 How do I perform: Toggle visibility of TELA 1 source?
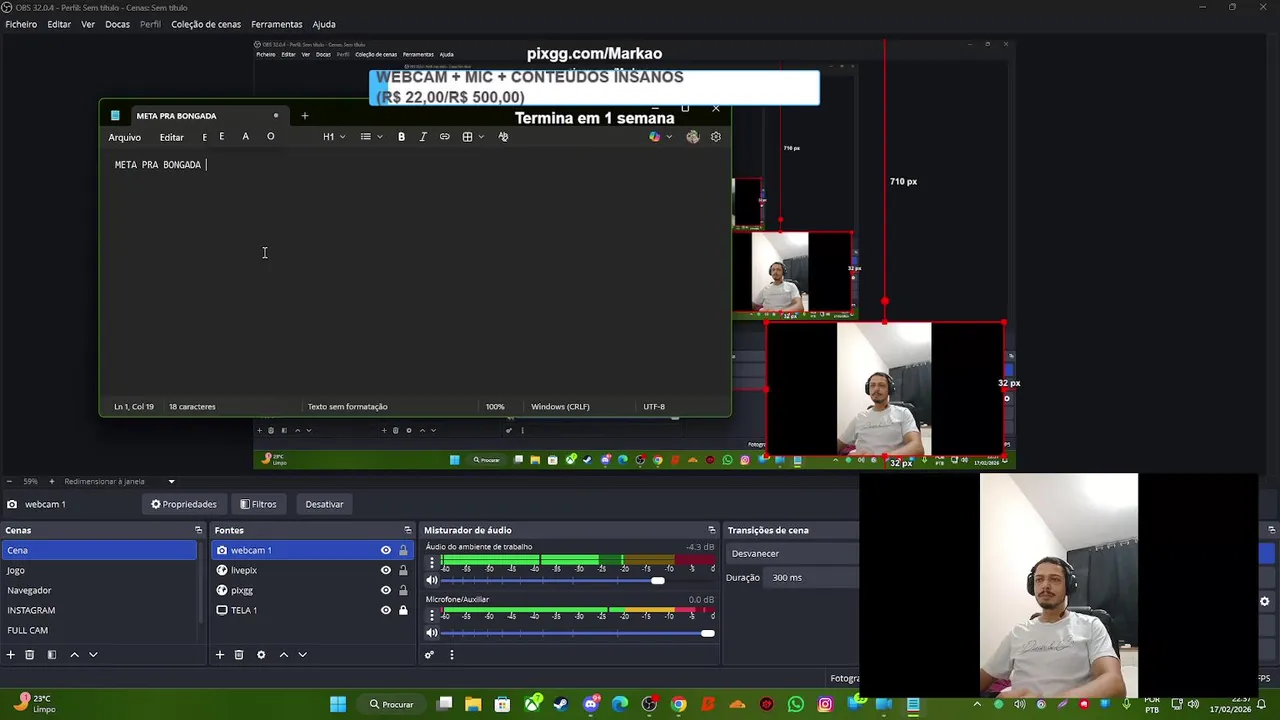coord(385,610)
